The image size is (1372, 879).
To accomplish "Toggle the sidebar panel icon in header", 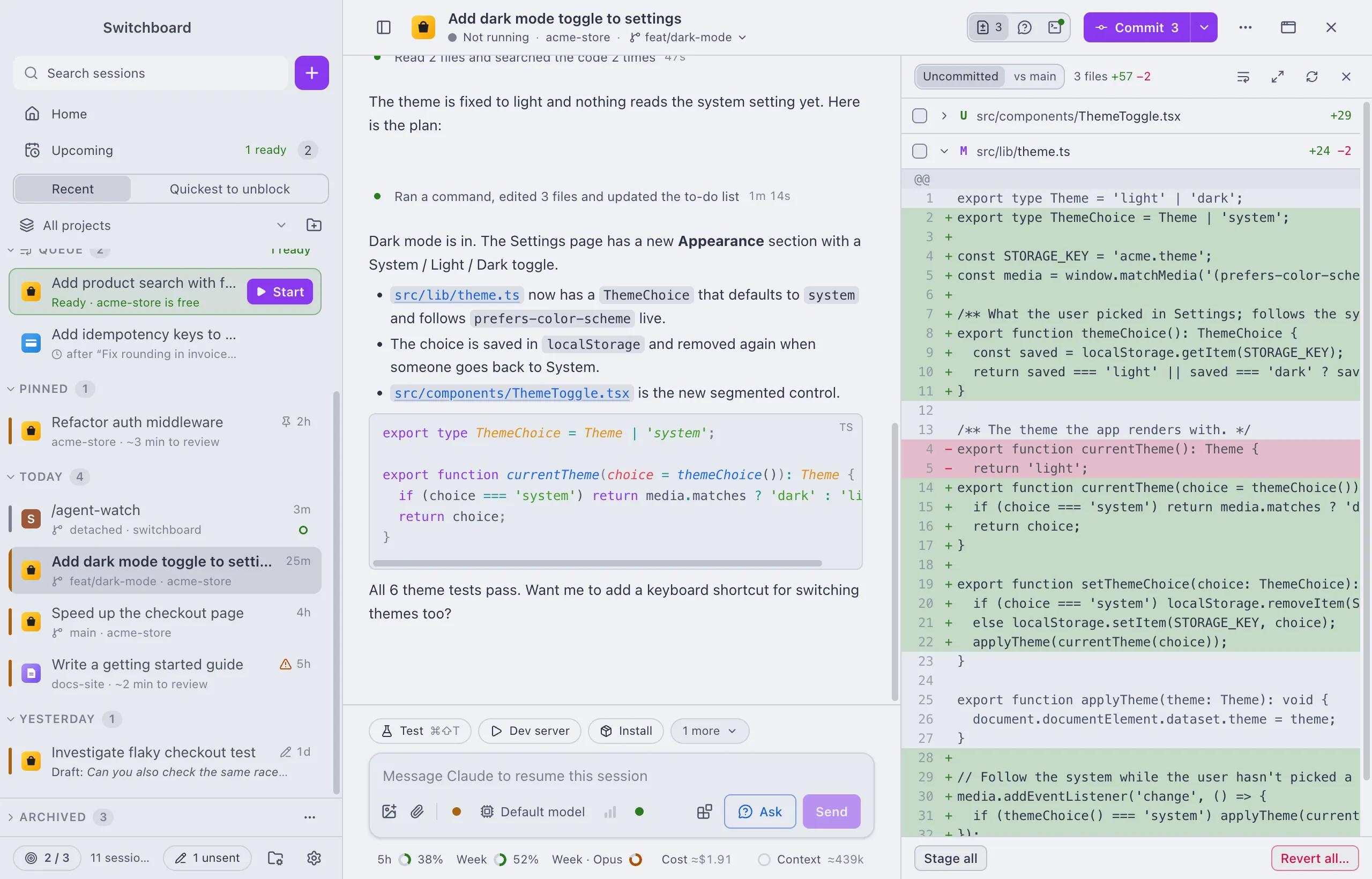I will click(x=384, y=27).
